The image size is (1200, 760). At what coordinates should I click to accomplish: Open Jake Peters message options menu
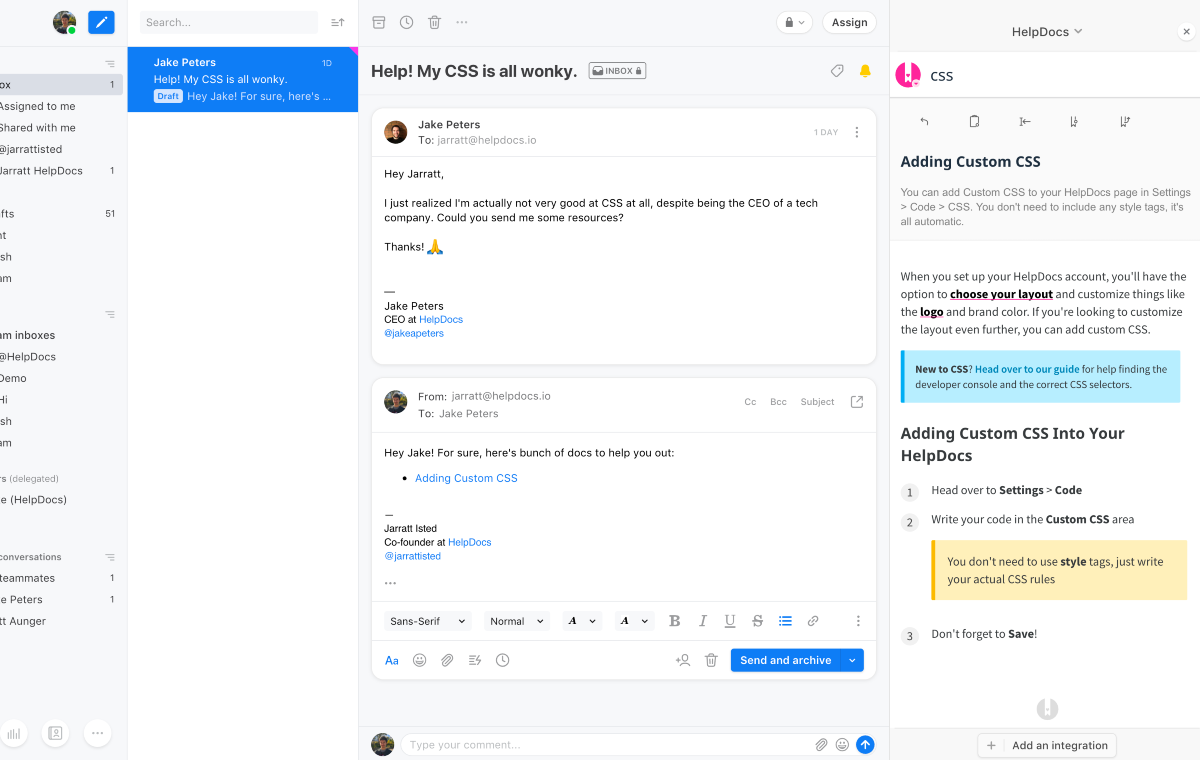click(857, 132)
